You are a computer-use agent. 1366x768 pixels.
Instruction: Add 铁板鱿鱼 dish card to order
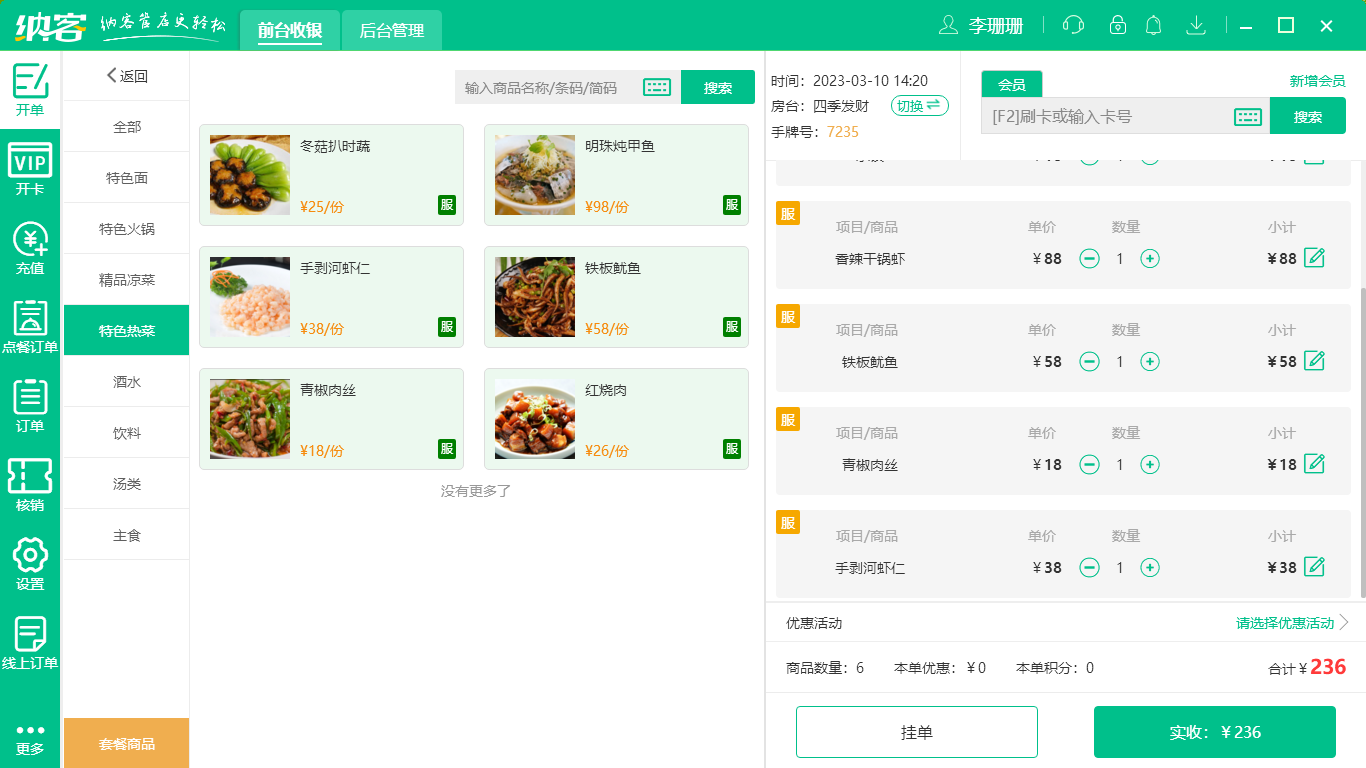[x=616, y=297]
